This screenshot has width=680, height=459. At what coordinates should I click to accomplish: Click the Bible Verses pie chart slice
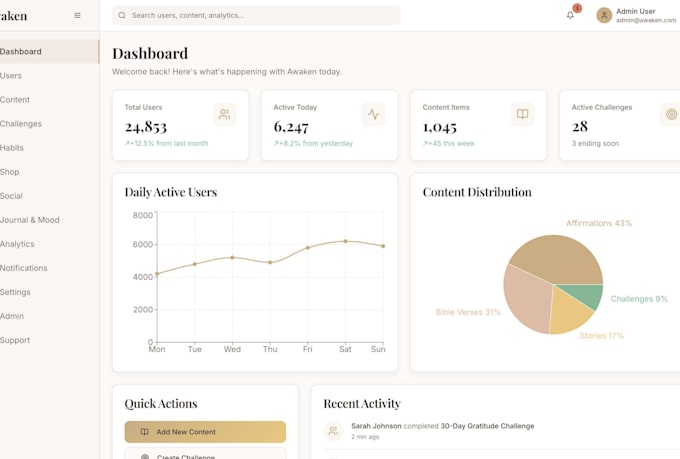(528, 299)
